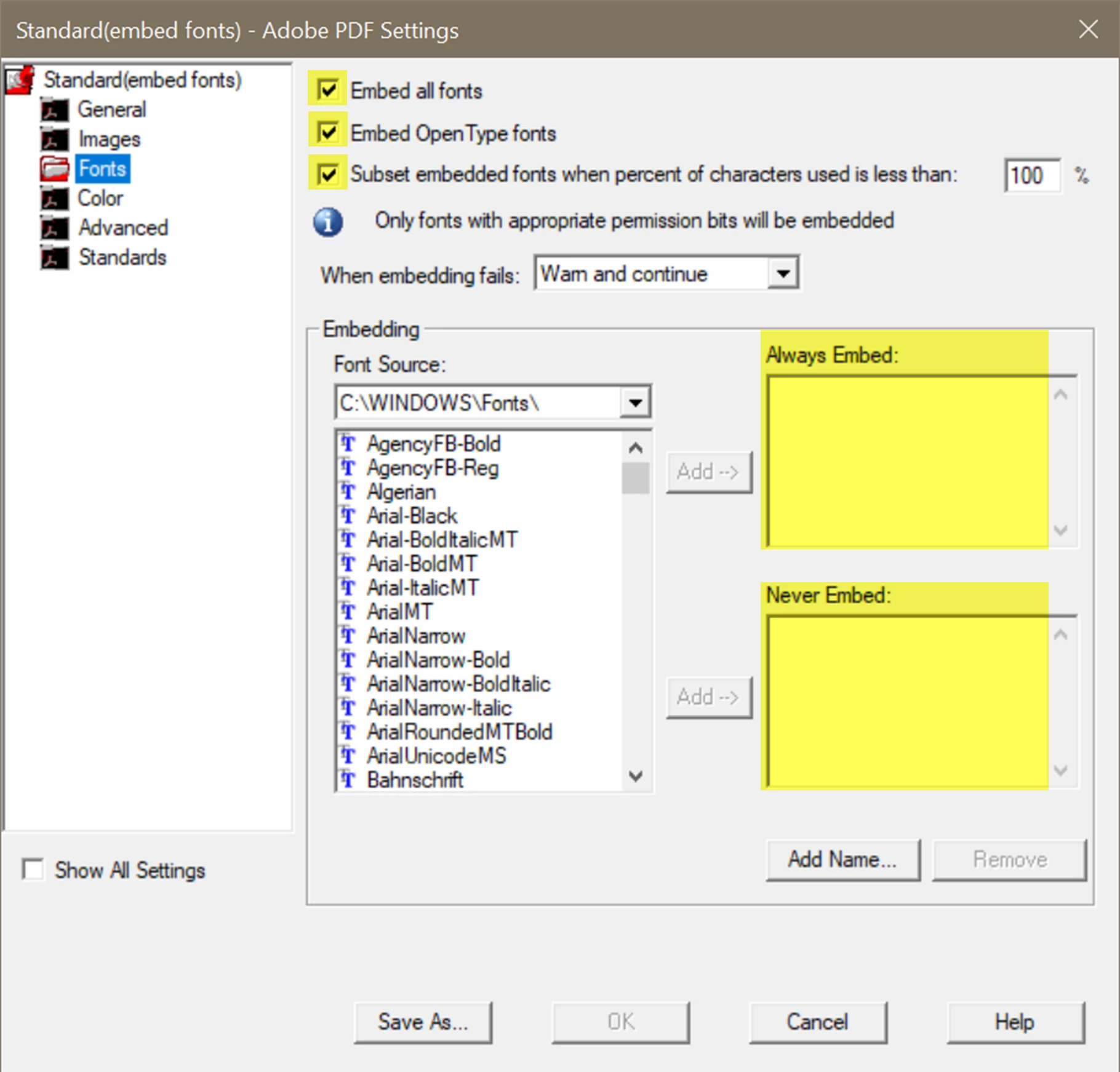Click the Advanced section folder icon

(55, 228)
